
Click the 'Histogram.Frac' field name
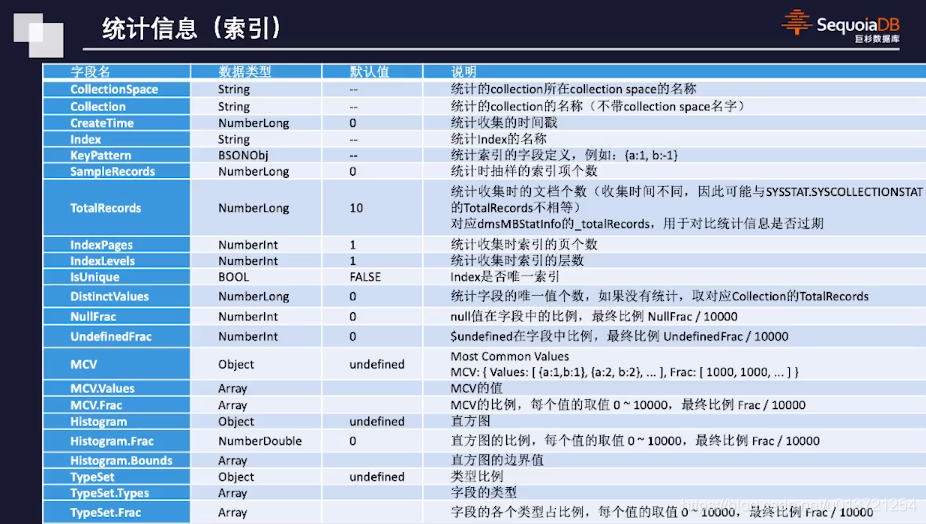[x=112, y=441]
